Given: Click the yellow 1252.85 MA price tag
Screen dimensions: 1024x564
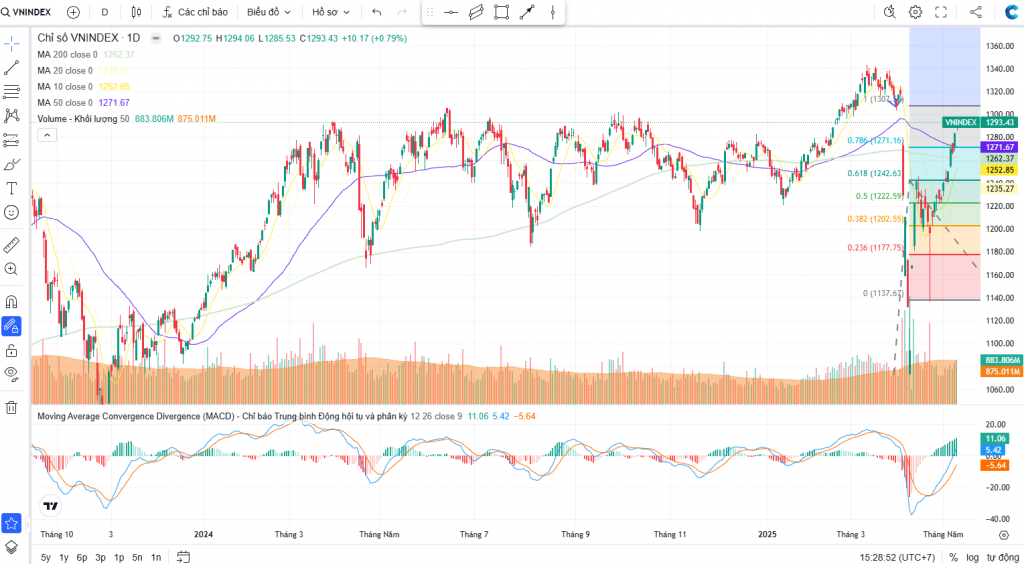Looking at the screenshot, I should pos(999,170).
